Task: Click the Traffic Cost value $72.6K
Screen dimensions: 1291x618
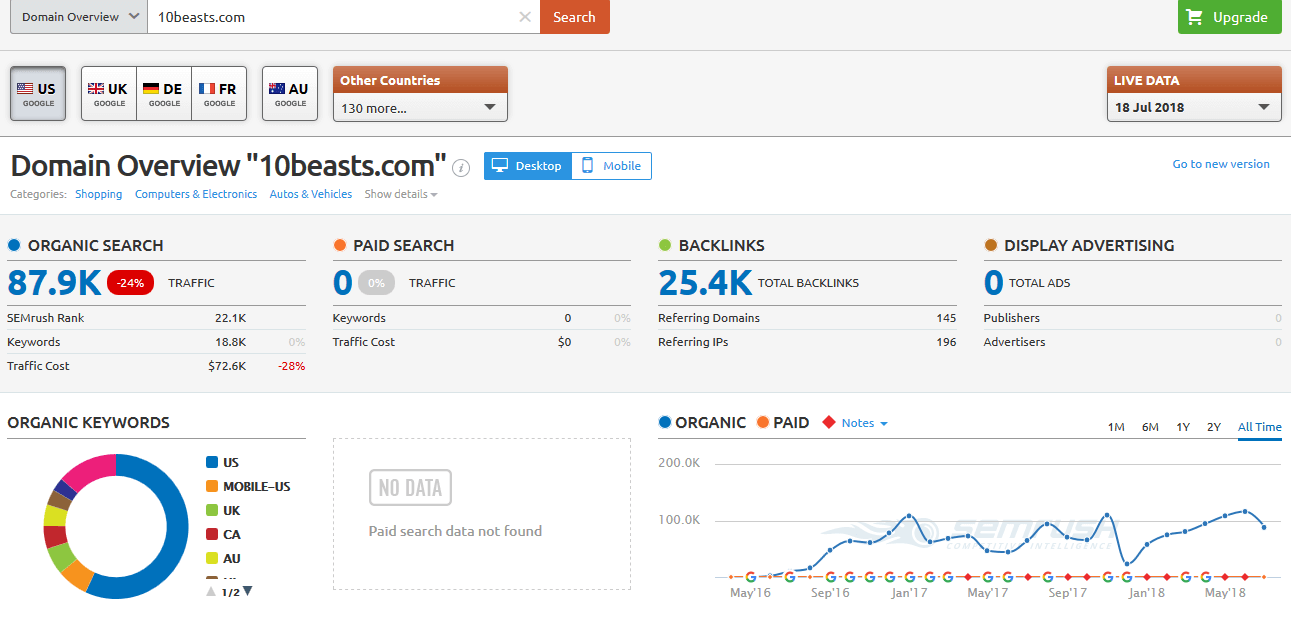Action: 227,366
